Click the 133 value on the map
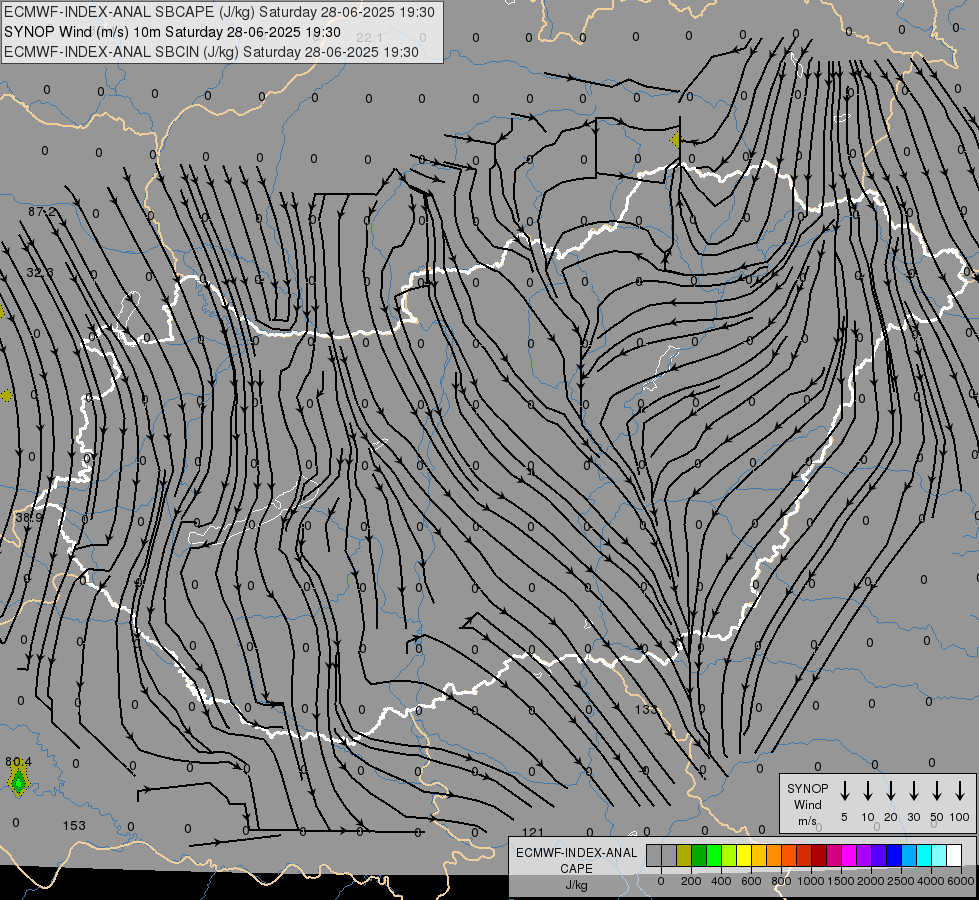The height and width of the screenshot is (900, 979). pyautogui.click(x=646, y=710)
